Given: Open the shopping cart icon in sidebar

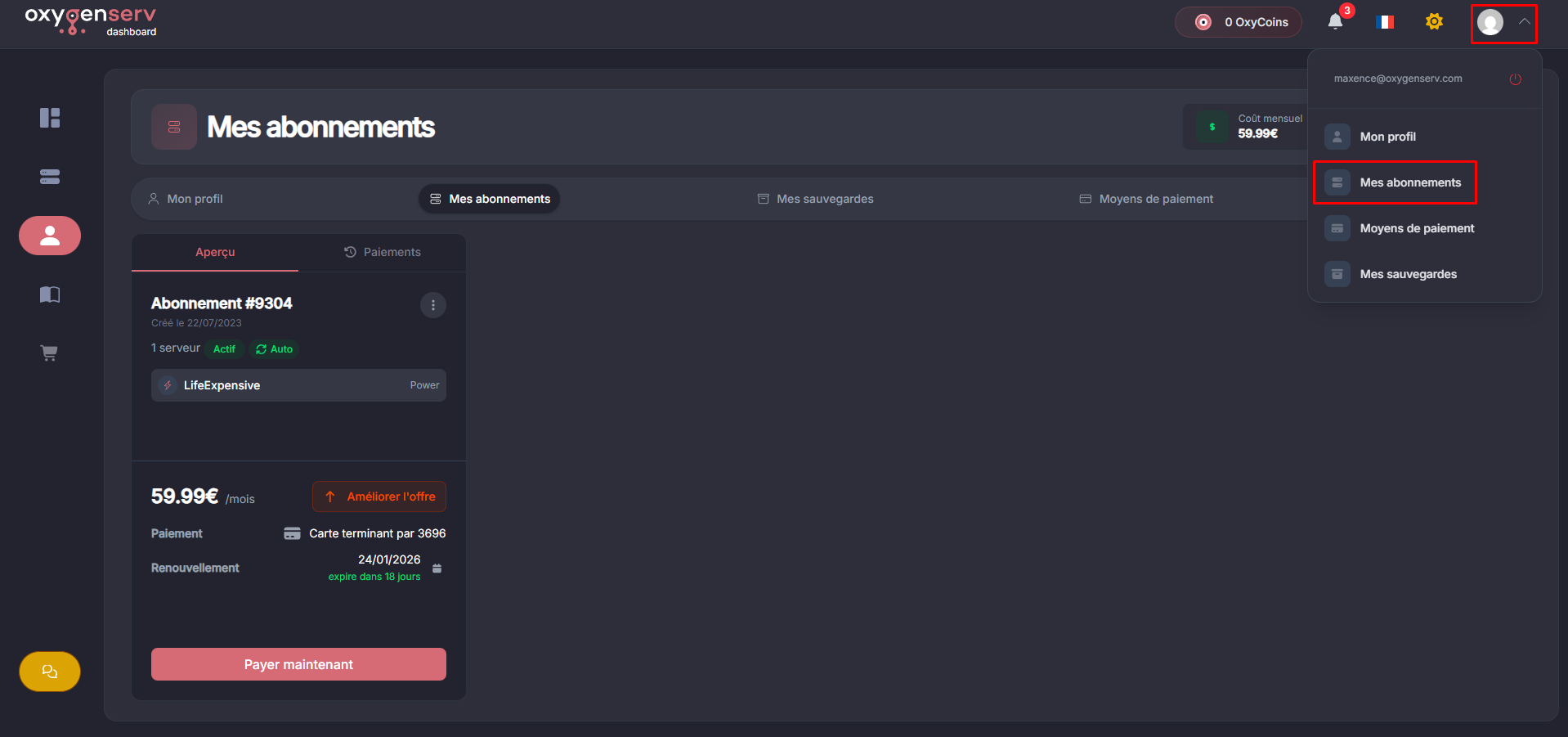Looking at the screenshot, I should coord(50,353).
